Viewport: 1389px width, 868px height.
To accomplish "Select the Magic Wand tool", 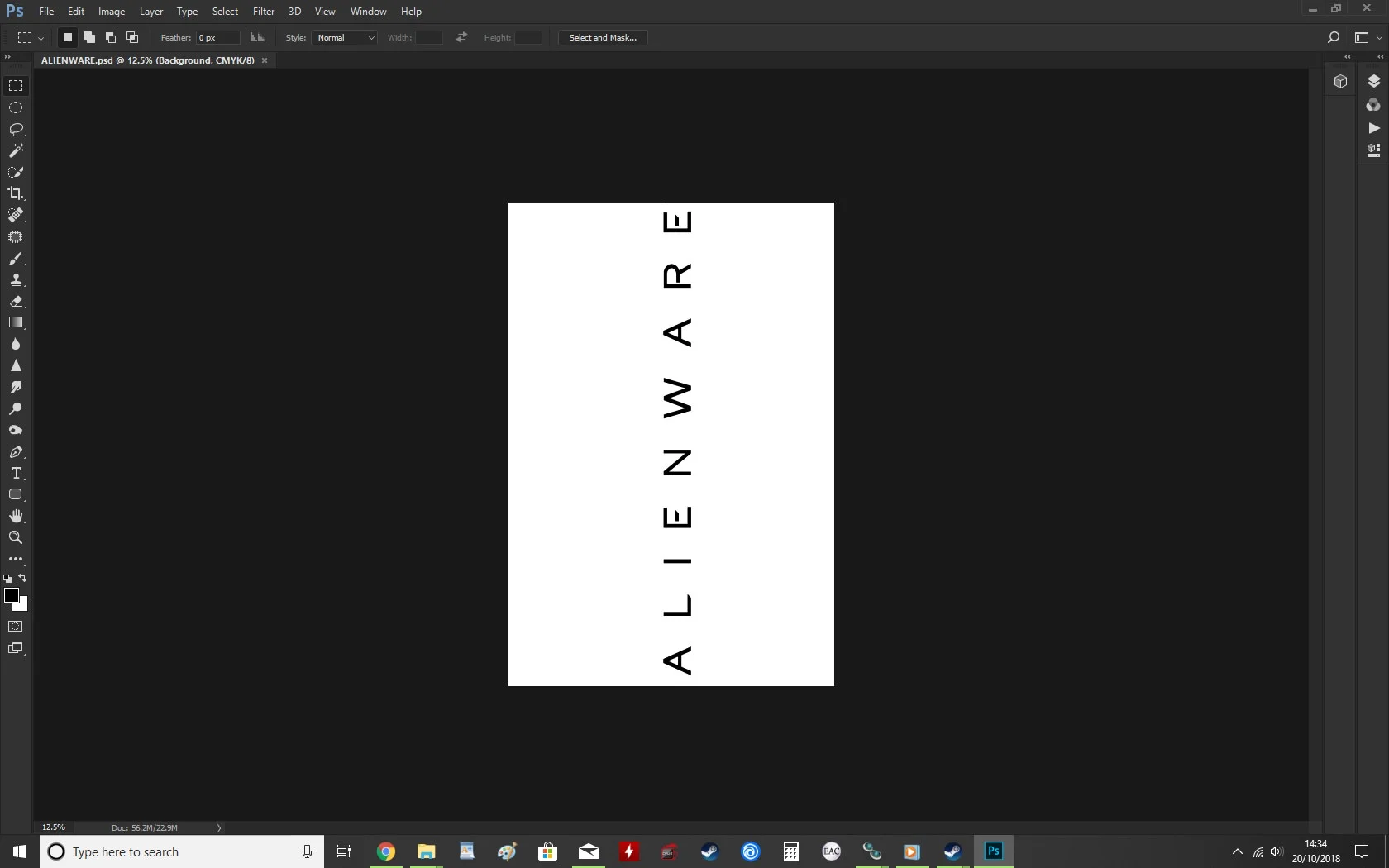I will coord(16,150).
